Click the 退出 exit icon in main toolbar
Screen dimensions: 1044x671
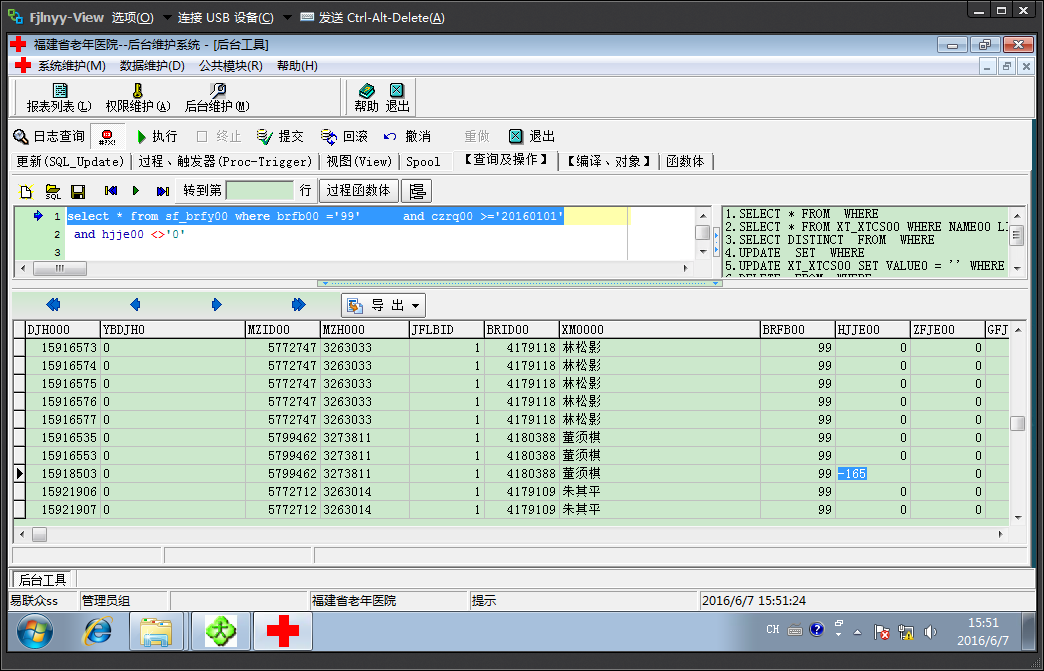(x=397, y=98)
